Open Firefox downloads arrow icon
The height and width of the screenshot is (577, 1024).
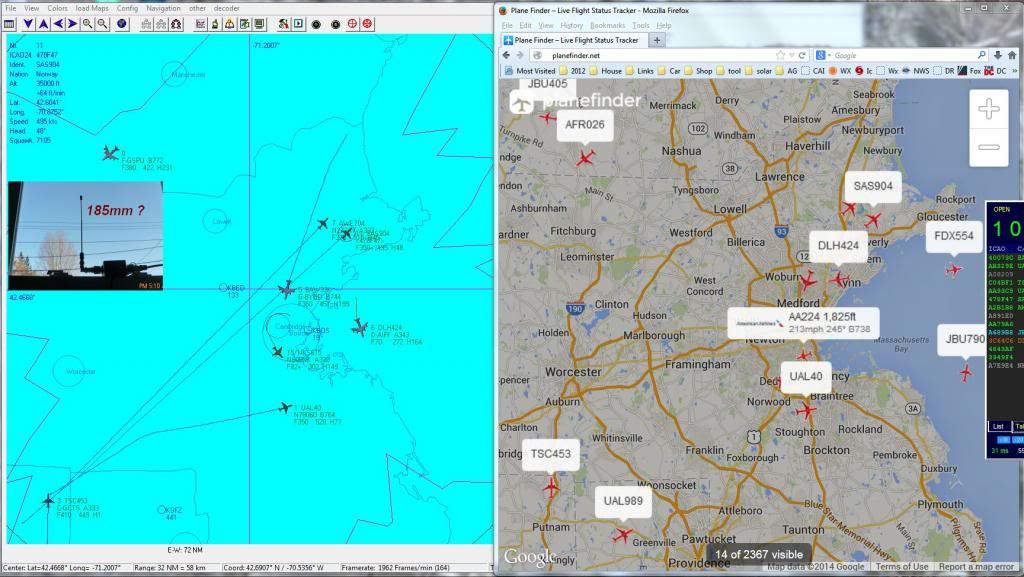tap(998, 55)
